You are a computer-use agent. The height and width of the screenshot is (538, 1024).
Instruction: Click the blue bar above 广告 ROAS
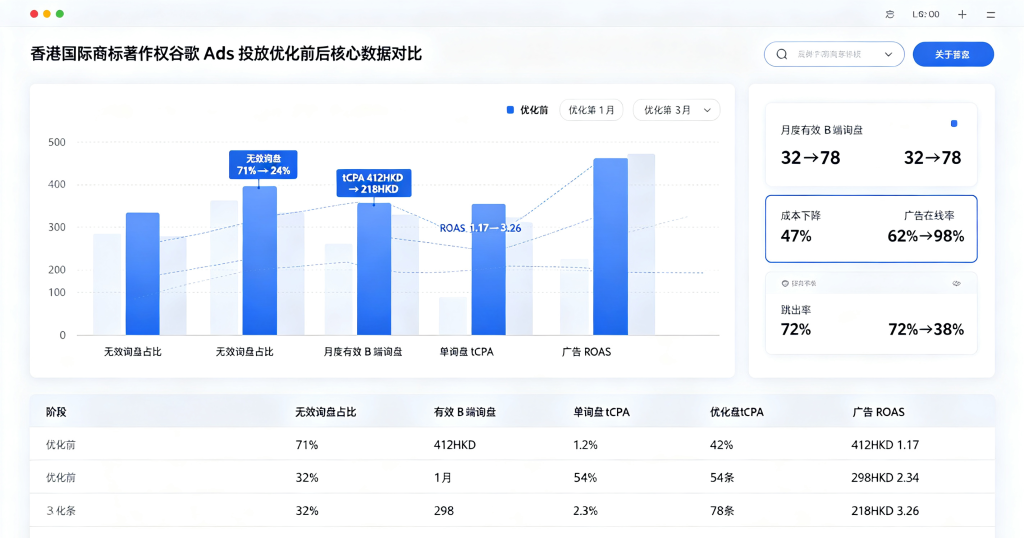[x=610, y=247]
